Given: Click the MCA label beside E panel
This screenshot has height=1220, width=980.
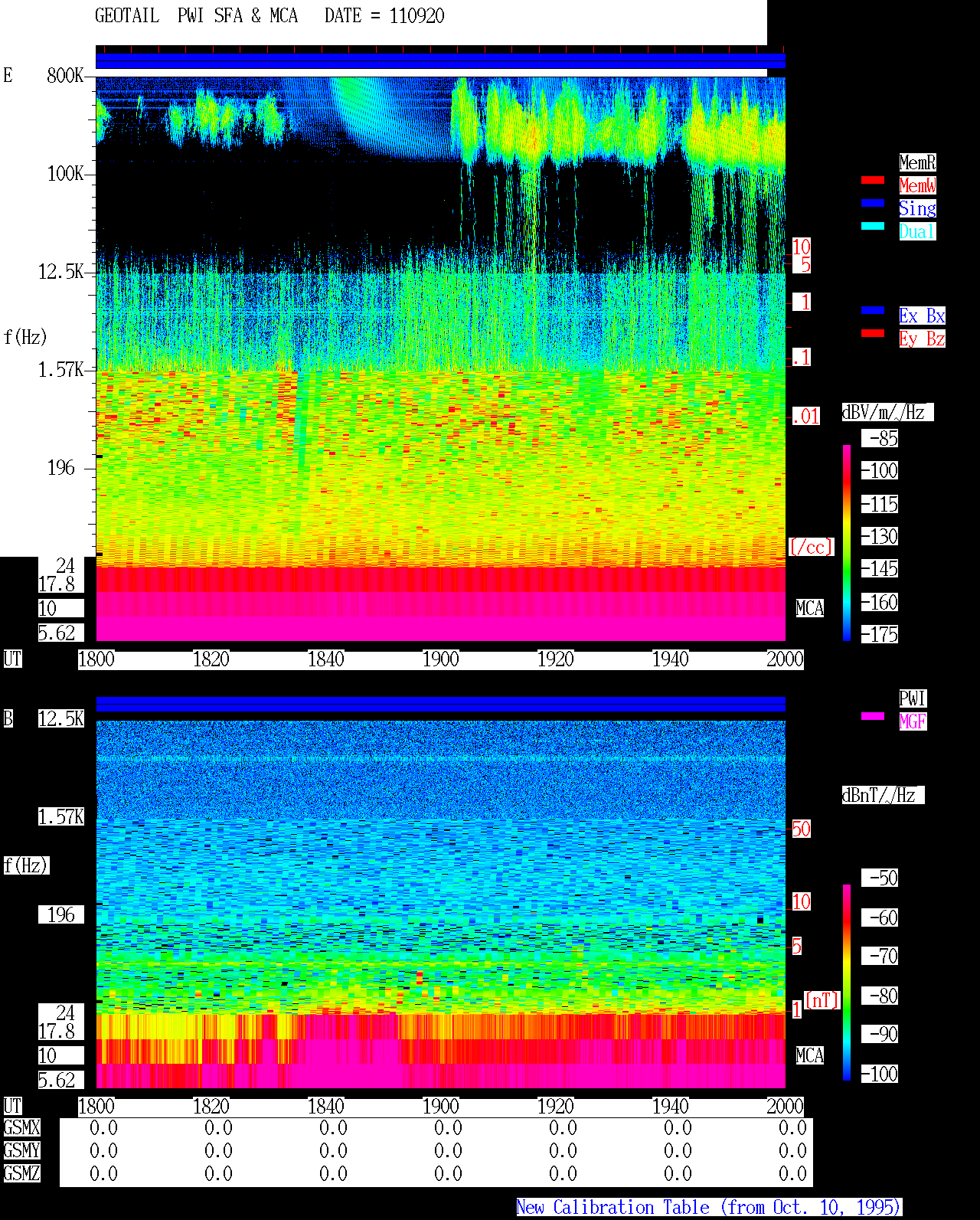Looking at the screenshot, I should (x=809, y=609).
